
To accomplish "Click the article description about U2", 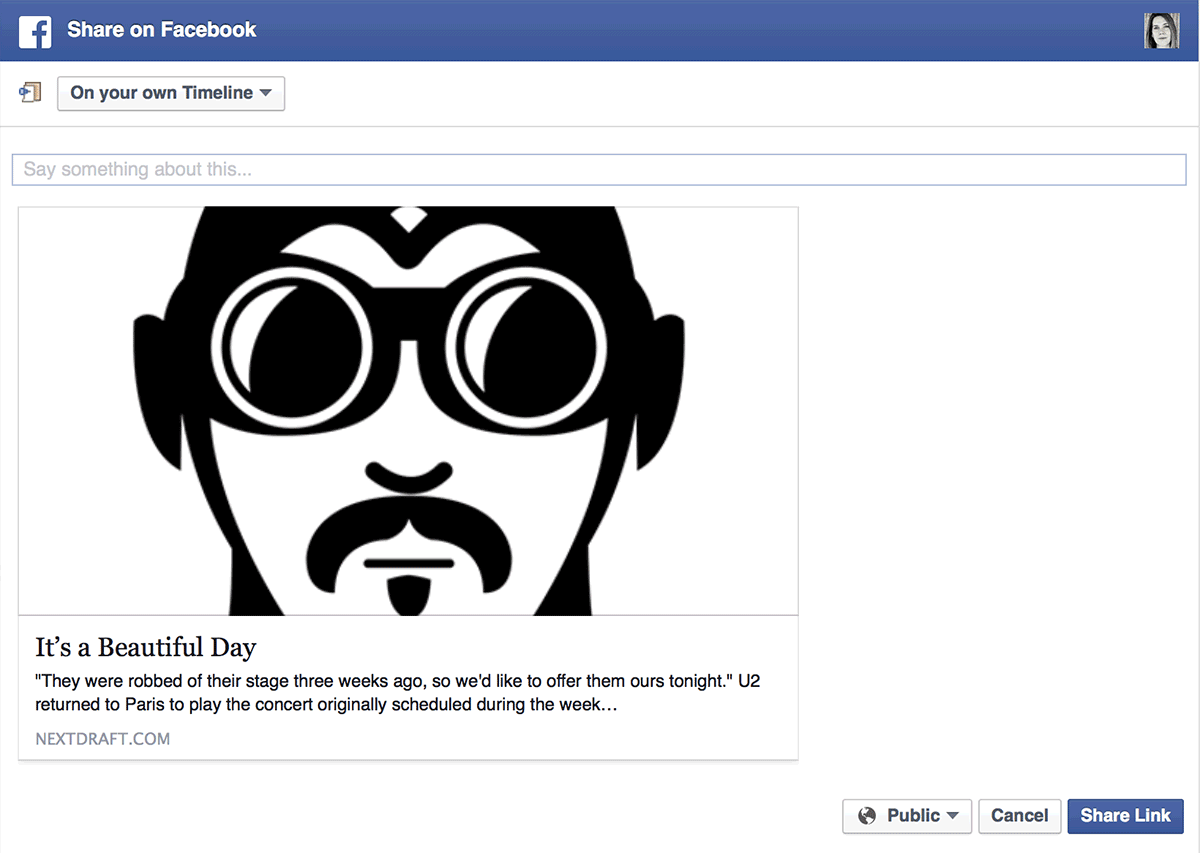I will click(400, 693).
